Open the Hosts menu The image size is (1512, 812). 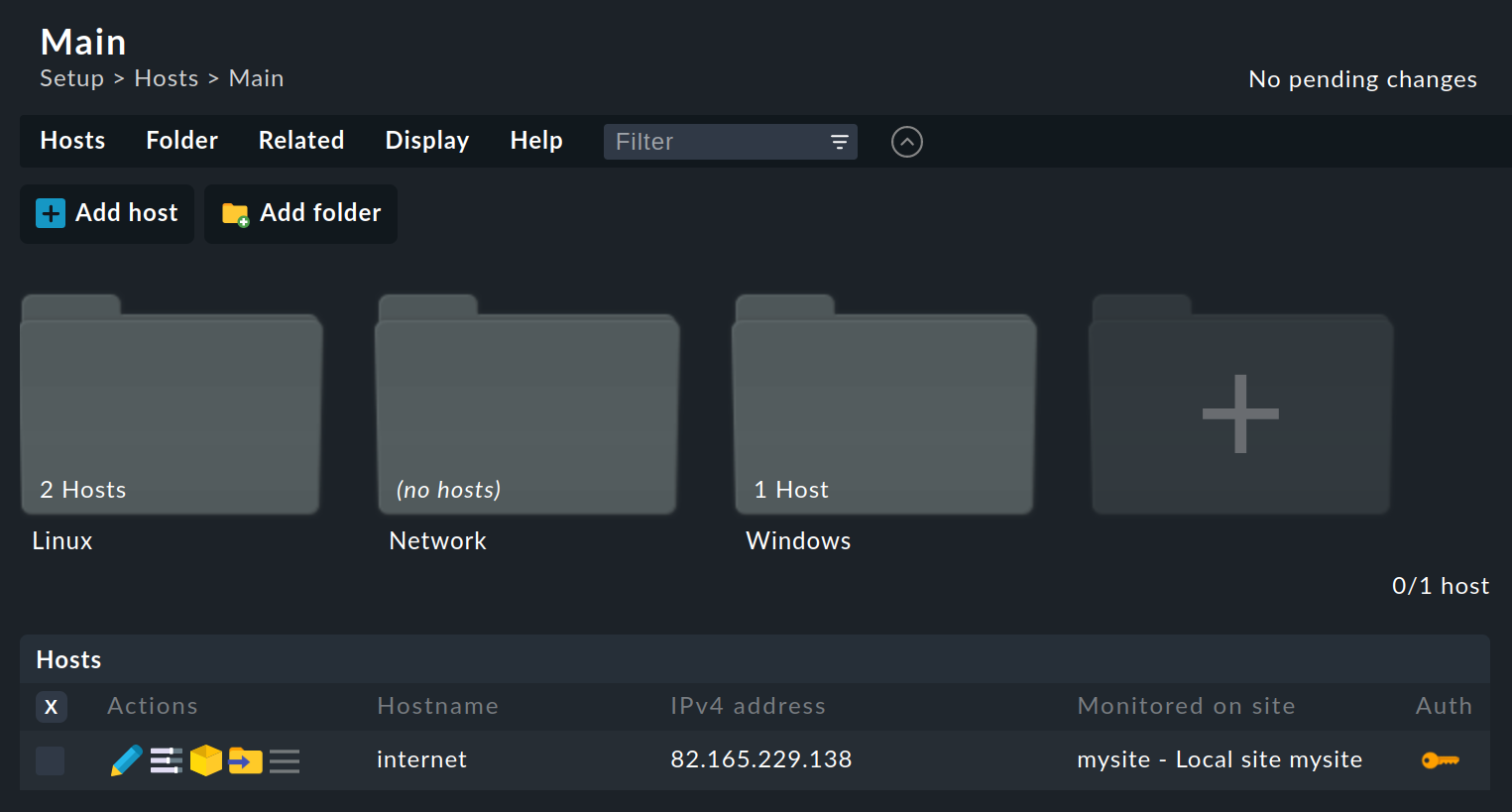pyautogui.click(x=72, y=141)
